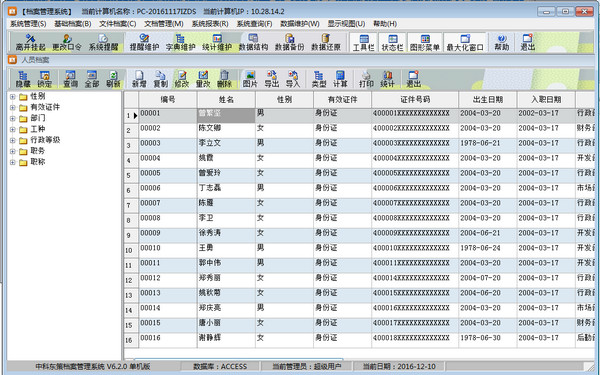Viewport: 600px width, 375px height.
Task: Open the 系统管理(S) menu
Action: click(28, 24)
